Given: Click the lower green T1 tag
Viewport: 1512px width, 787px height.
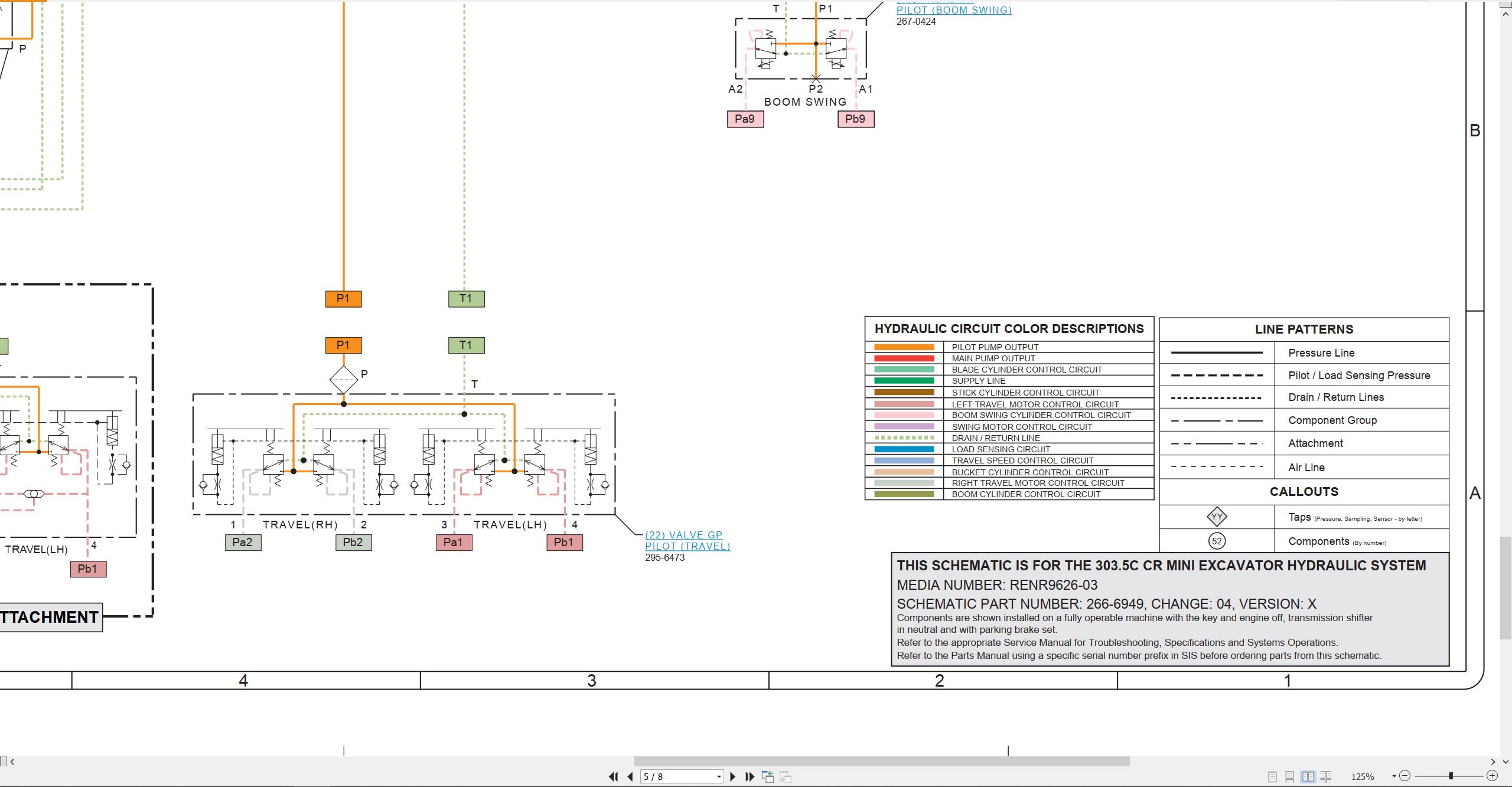Looking at the screenshot, I should pyautogui.click(x=466, y=345).
